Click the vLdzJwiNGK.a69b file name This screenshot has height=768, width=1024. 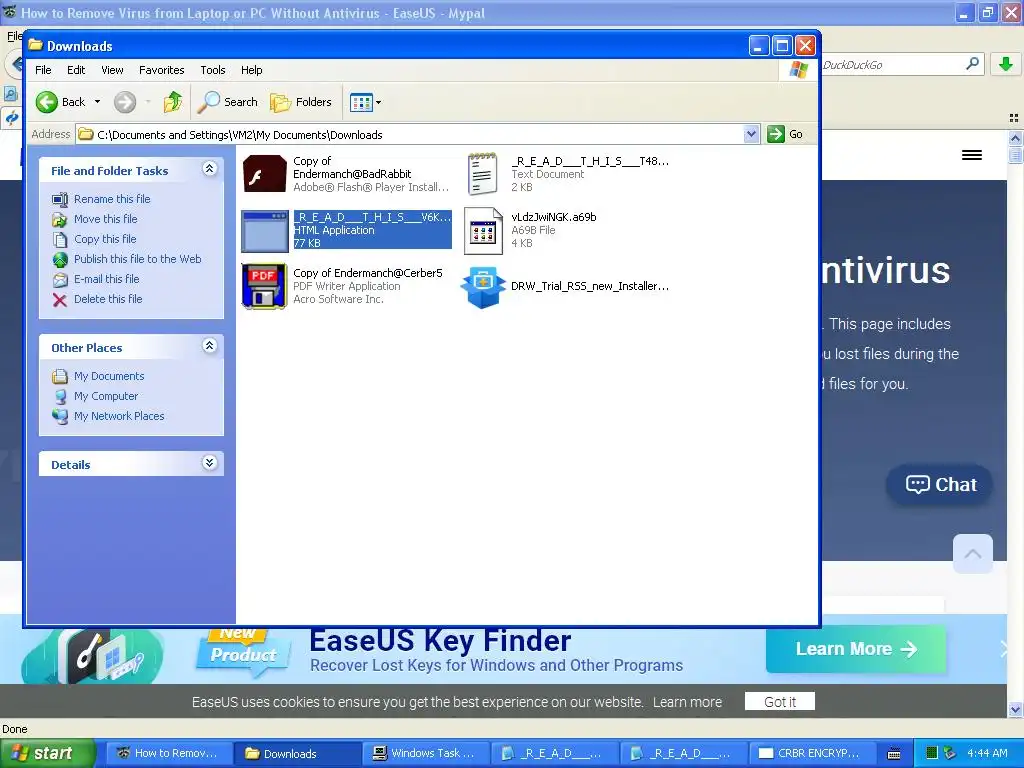(554, 217)
